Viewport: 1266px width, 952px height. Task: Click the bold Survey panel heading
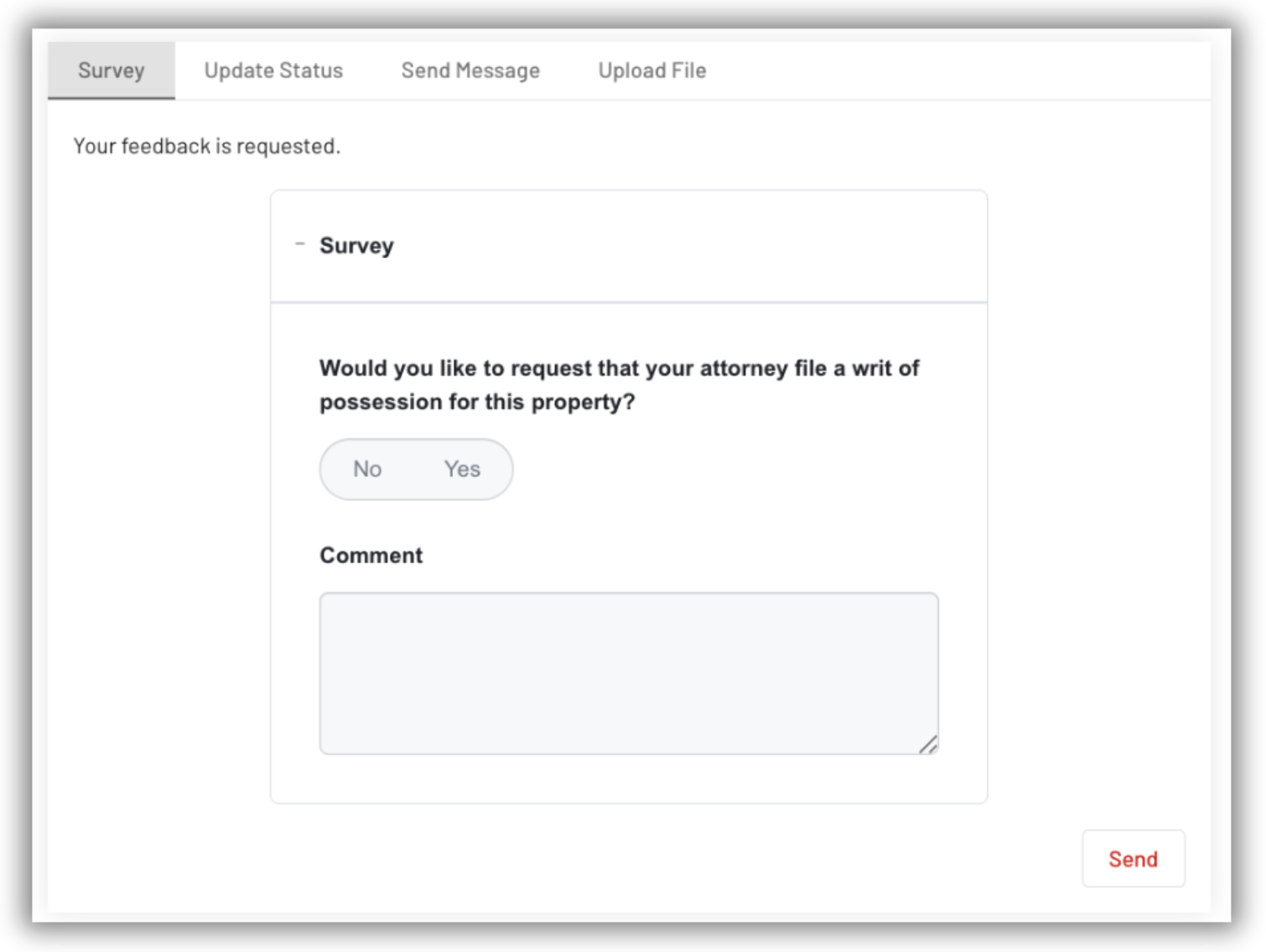tap(356, 246)
